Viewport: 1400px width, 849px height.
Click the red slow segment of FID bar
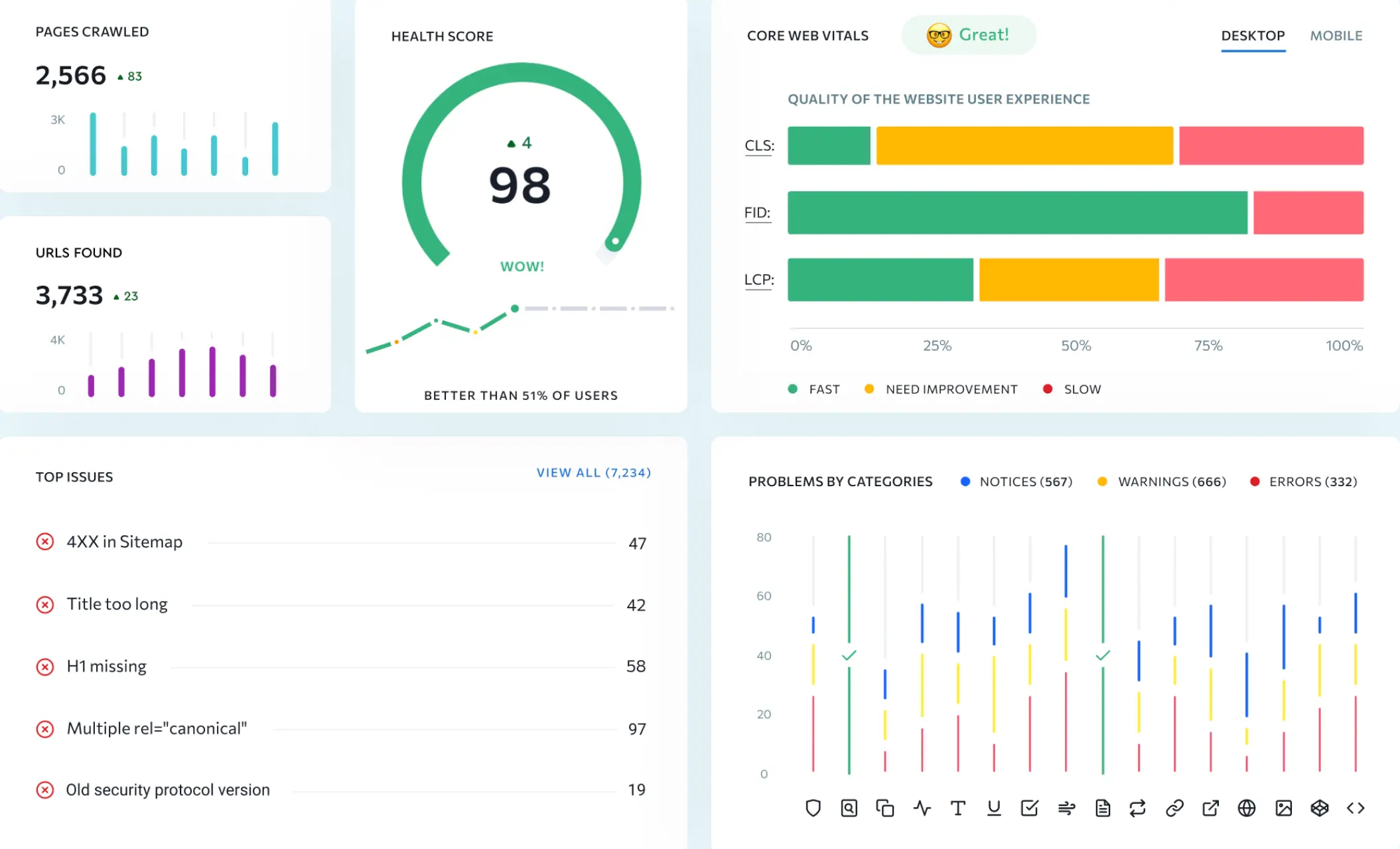pos(1308,213)
